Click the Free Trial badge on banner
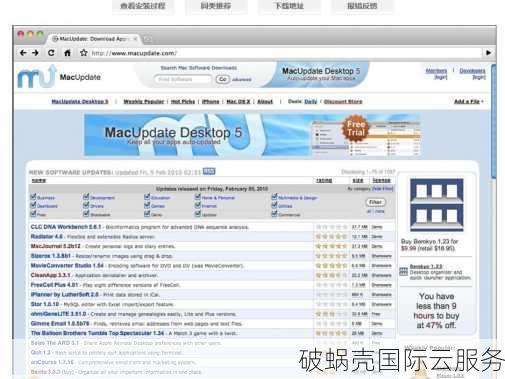505x379 pixels. (355, 129)
